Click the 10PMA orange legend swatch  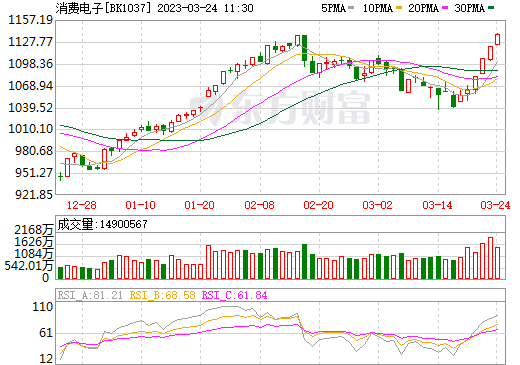(x=399, y=8)
